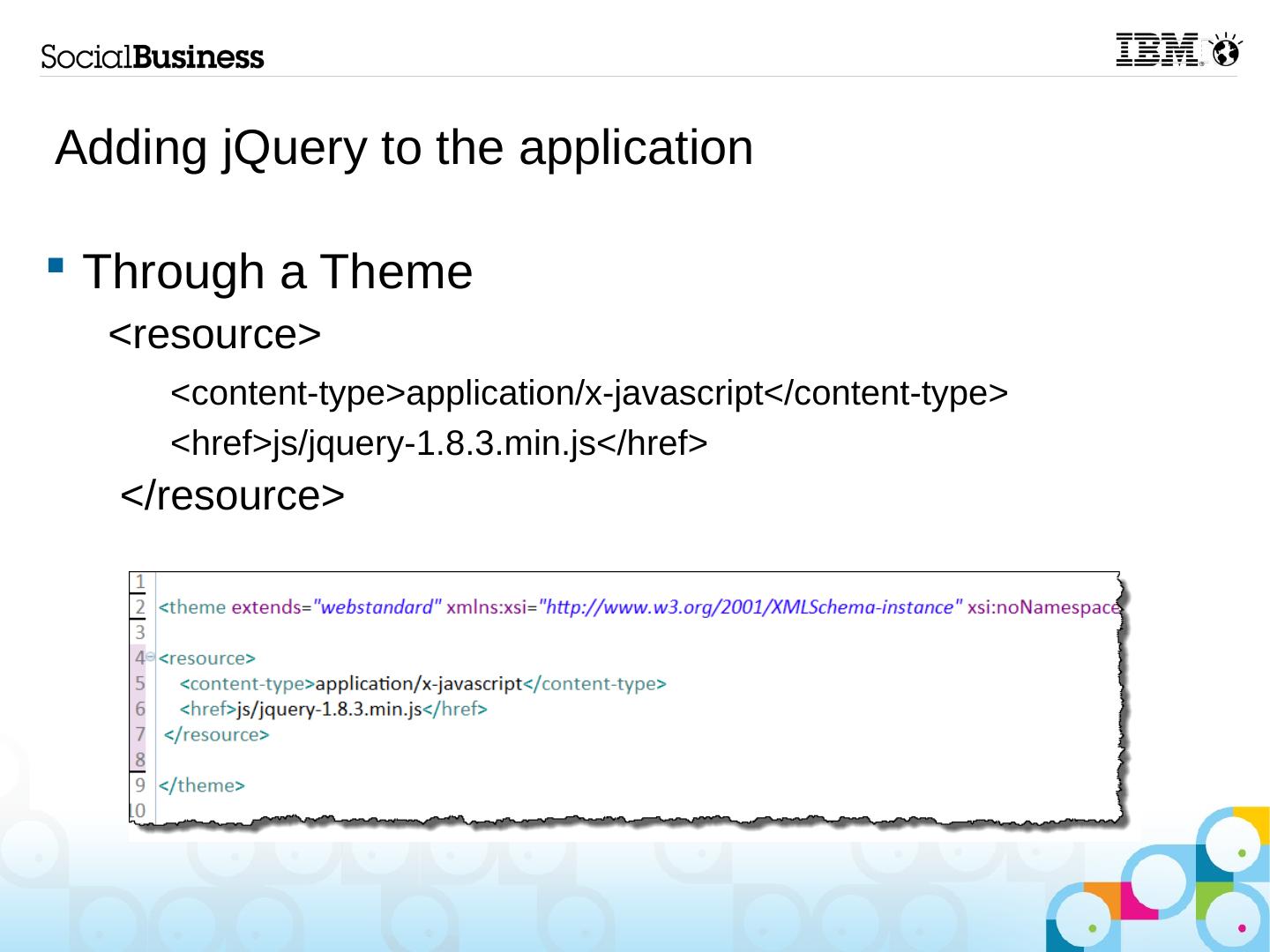Click the globe icon beside the IBM logo
1270x952 pixels.
click(x=1226, y=51)
